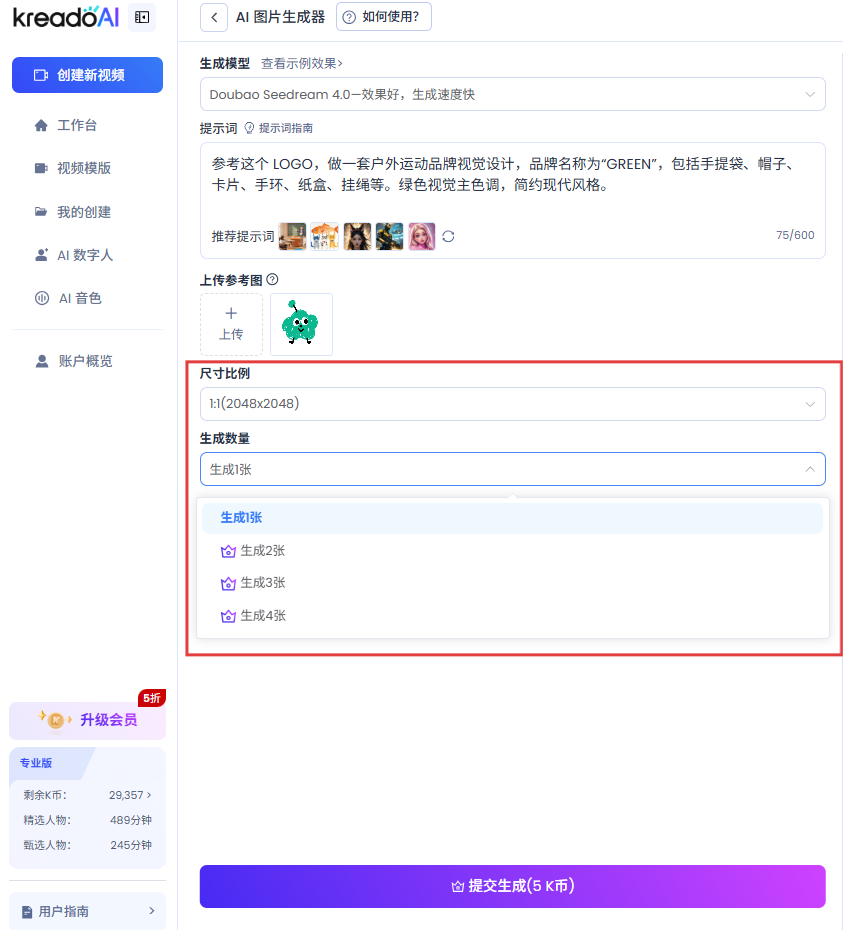Choose 生成3张 from the list
This screenshot has width=843, height=930.
pyautogui.click(x=263, y=583)
